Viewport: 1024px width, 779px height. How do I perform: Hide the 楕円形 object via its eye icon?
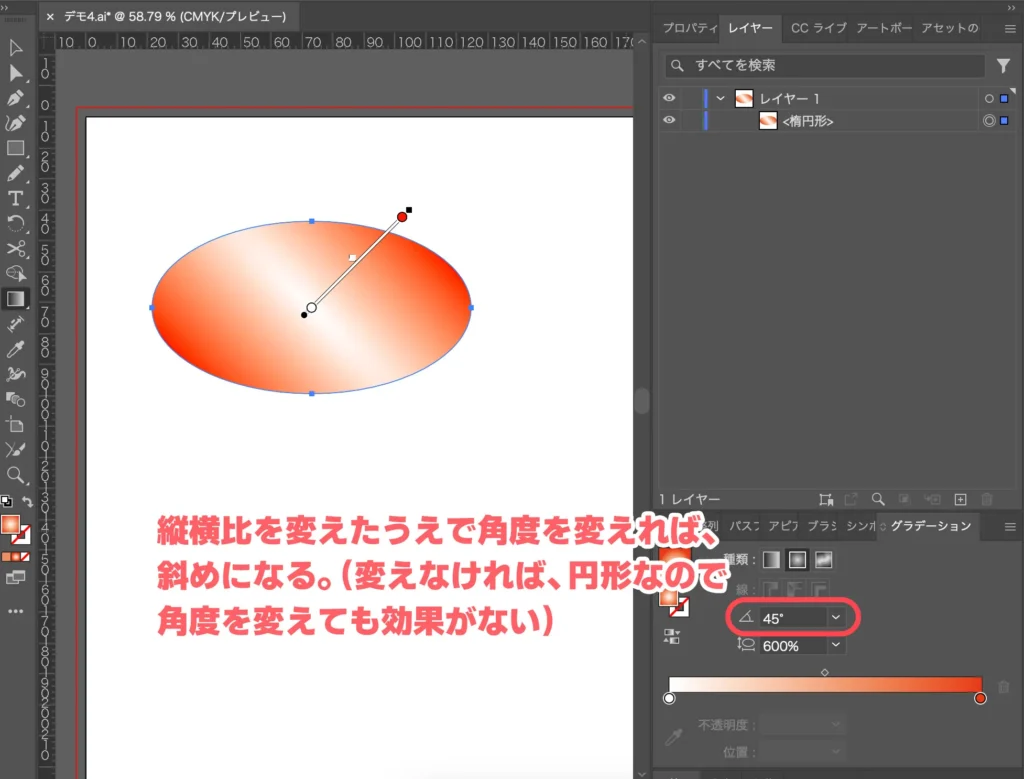click(669, 120)
